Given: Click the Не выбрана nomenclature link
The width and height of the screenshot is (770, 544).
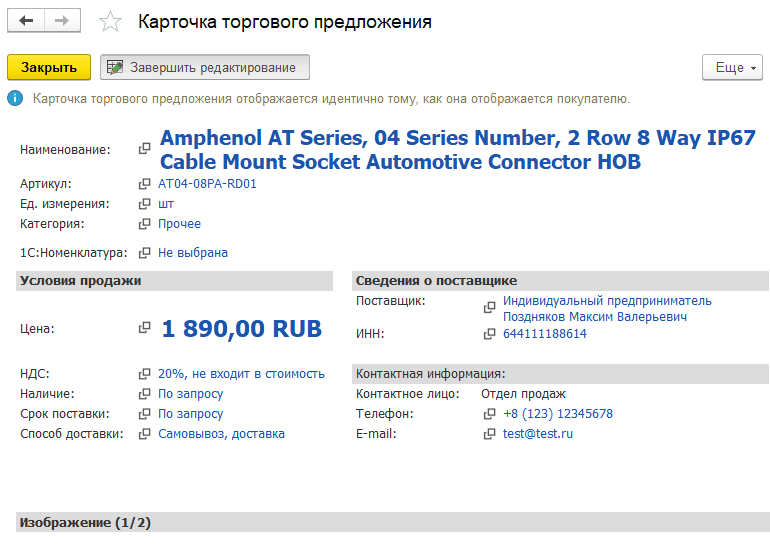Looking at the screenshot, I should pyautogui.click(x=193, y=253).
